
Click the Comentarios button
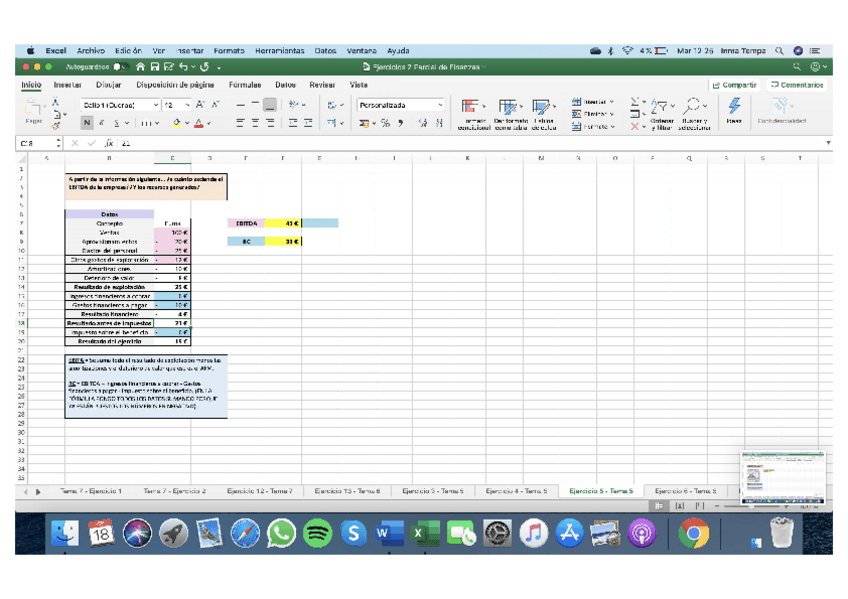coord(797,85)
